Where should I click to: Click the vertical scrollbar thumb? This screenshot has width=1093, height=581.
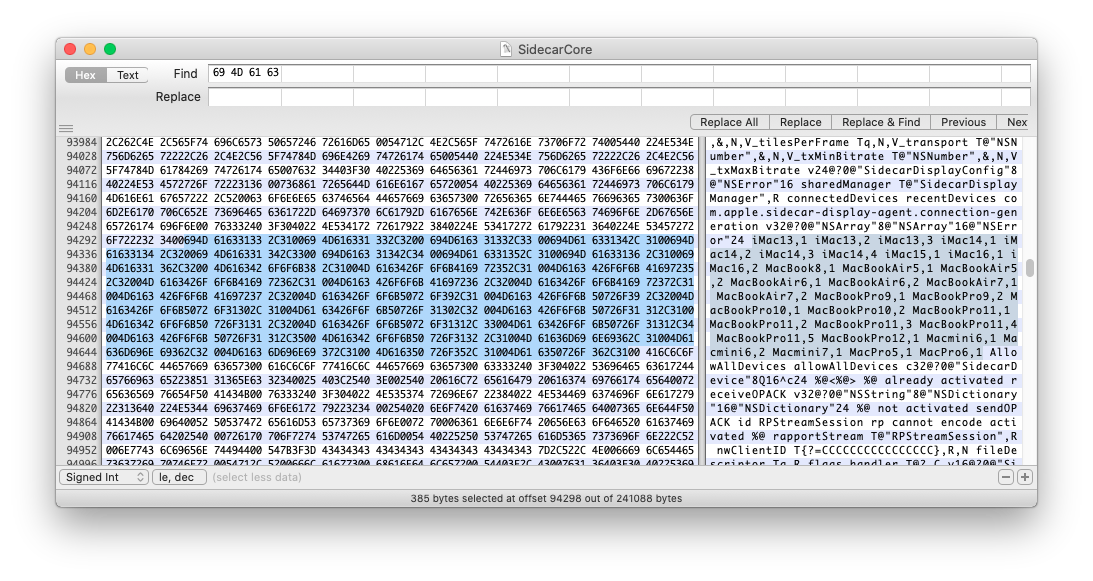tap(1030, 268)
